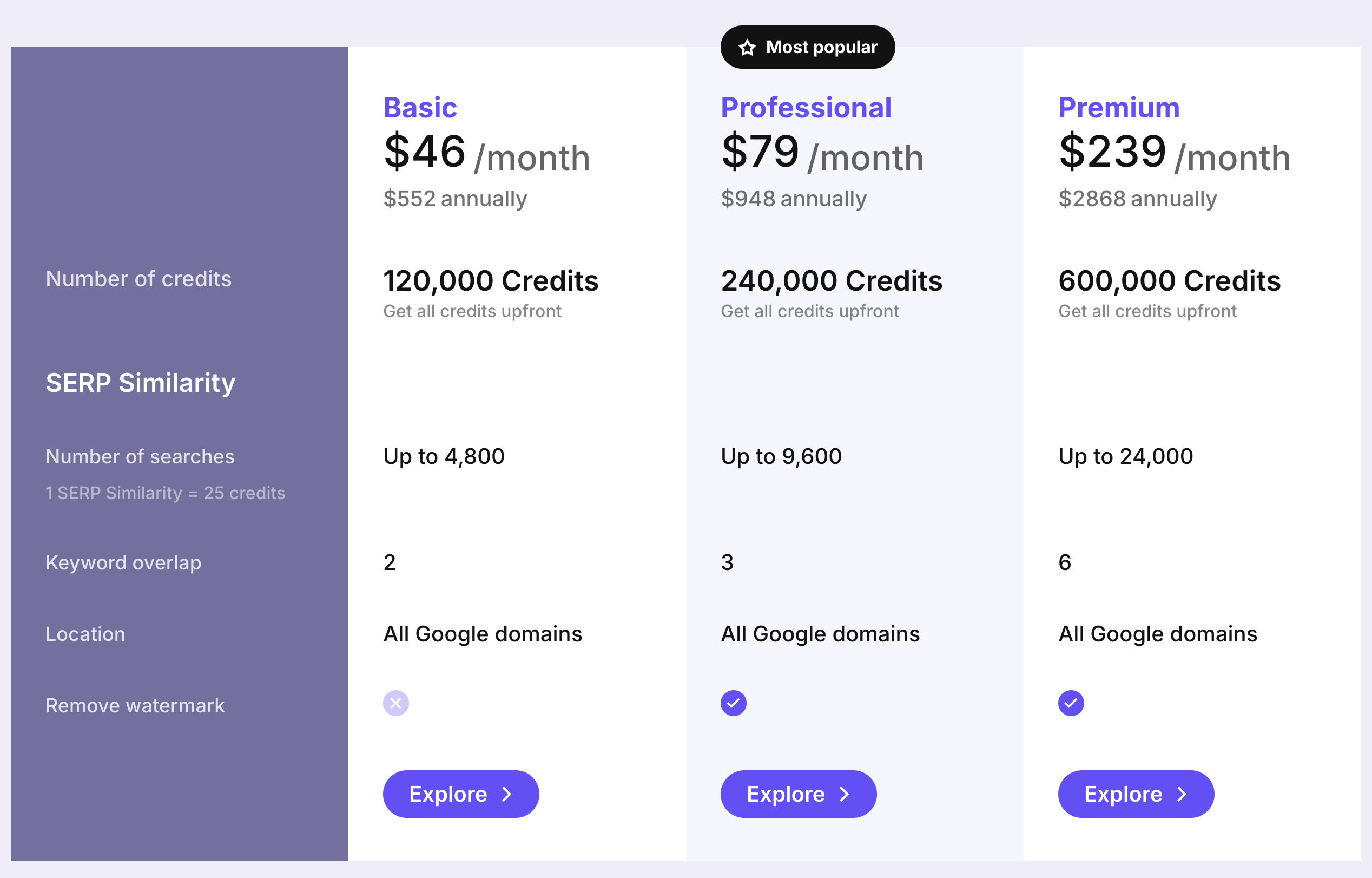Viewport: 1372px width, 878px height.
Task: Click the Location row label
Action: point(85,634)
